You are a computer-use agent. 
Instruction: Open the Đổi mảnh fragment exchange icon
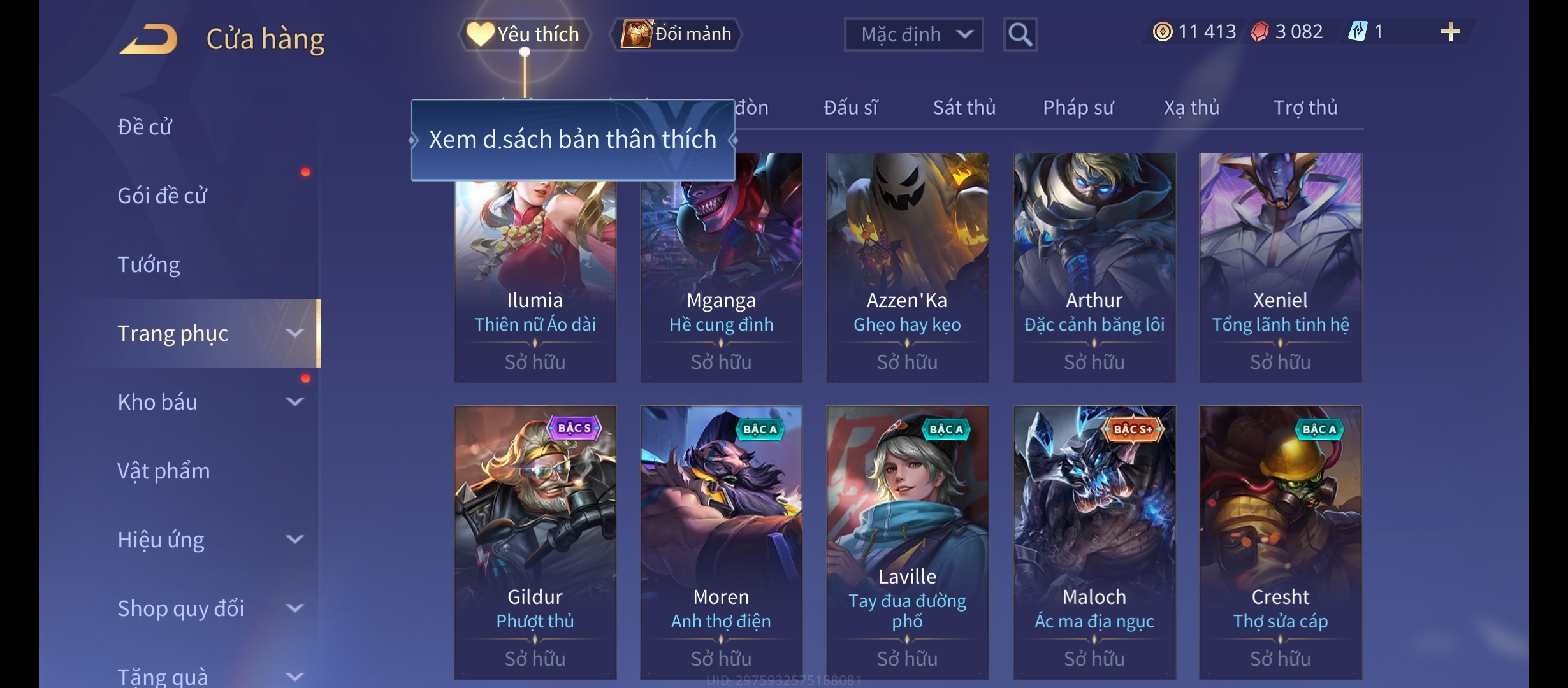[x=637, y=33]
